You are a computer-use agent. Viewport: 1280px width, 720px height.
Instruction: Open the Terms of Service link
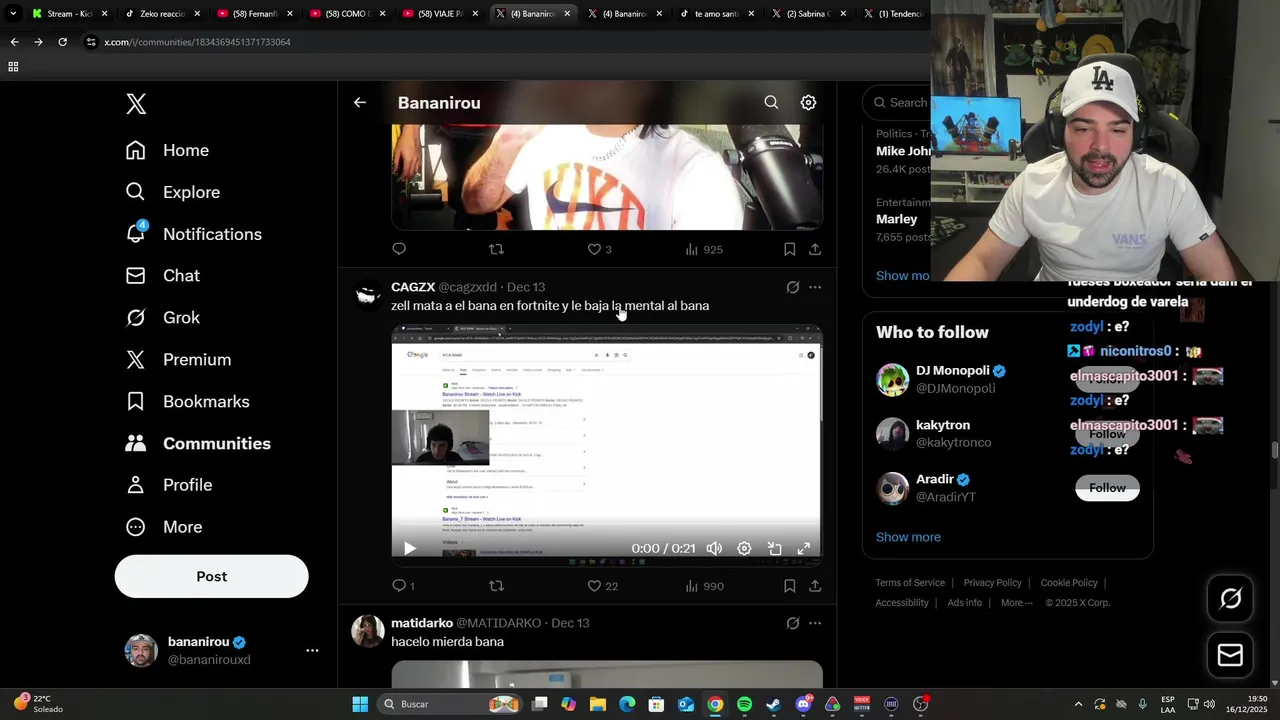pos(910,583)
